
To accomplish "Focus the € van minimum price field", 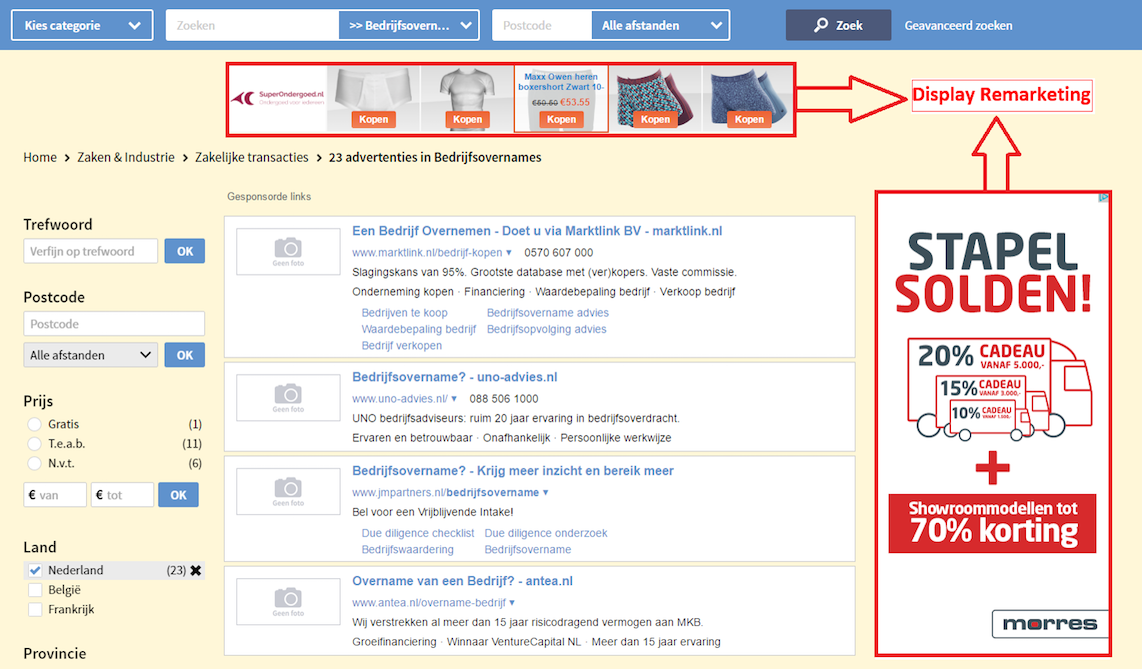I will point(55,495).
